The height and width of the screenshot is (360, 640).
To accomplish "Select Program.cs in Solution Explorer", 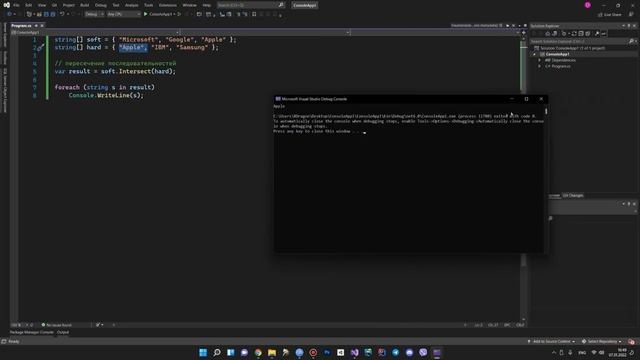I will [561, 66].
